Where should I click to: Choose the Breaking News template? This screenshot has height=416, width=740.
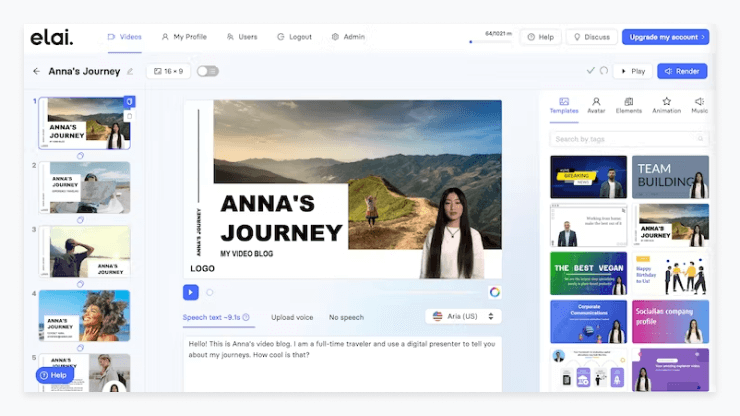point(589,177)
